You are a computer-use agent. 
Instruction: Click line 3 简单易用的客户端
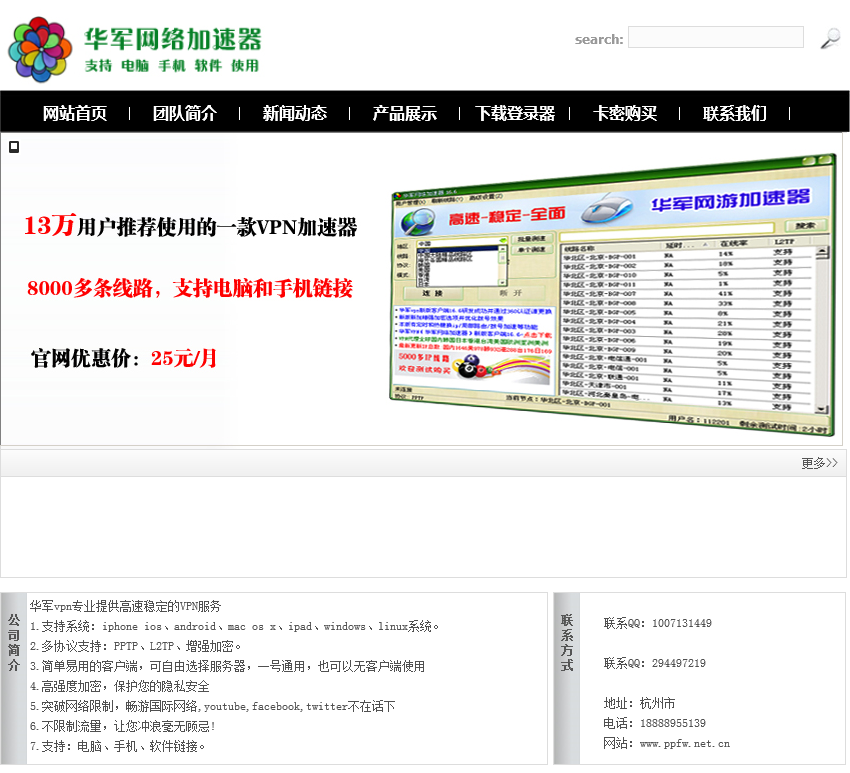tap(227, 667)
